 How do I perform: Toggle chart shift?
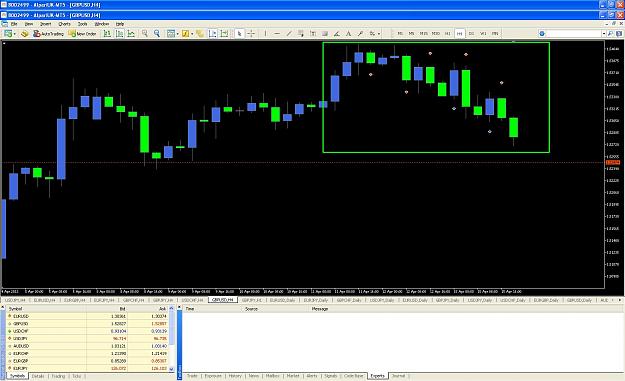click(x=224, y=34)
